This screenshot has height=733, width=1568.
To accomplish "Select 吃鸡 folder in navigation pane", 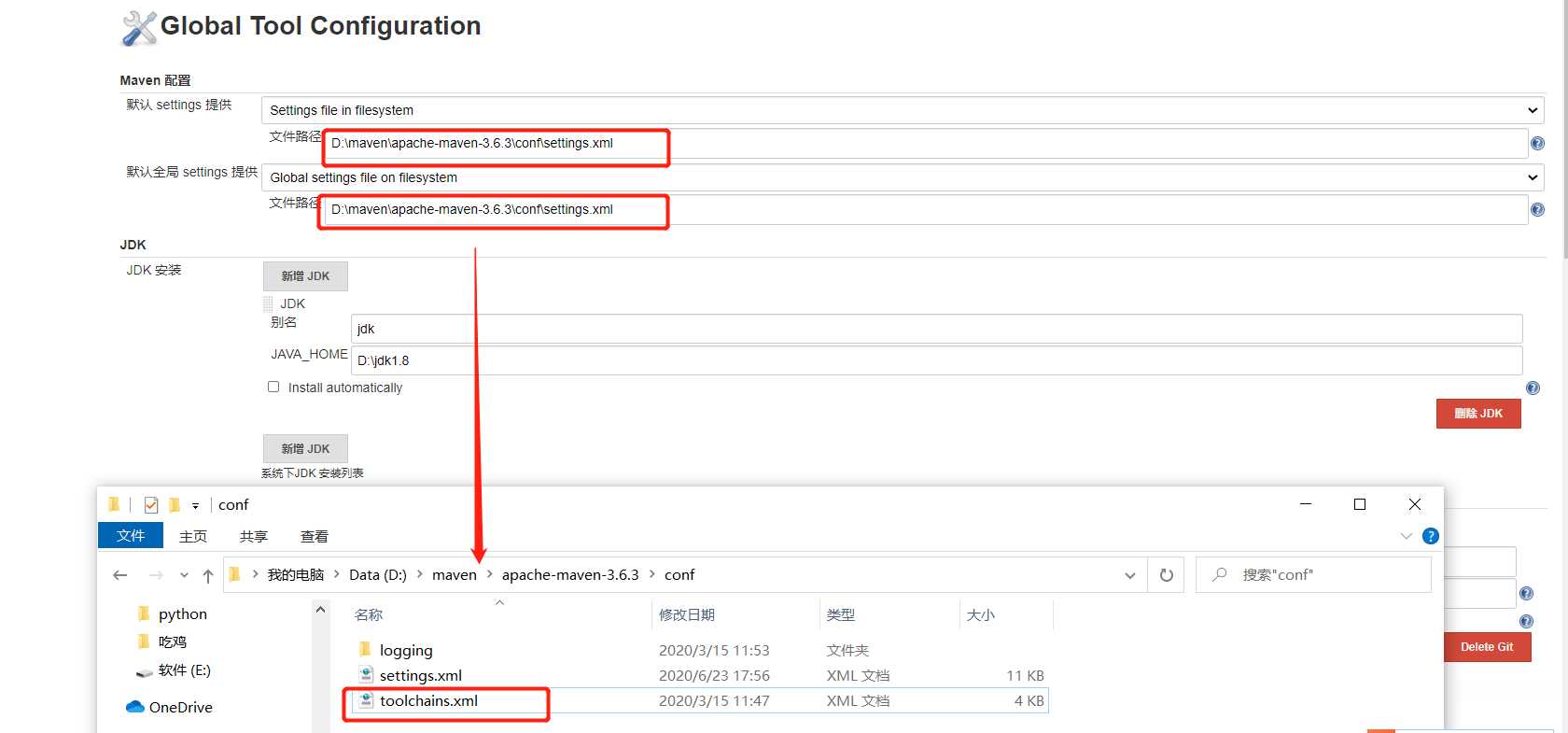I will click(x=173, y=642).
